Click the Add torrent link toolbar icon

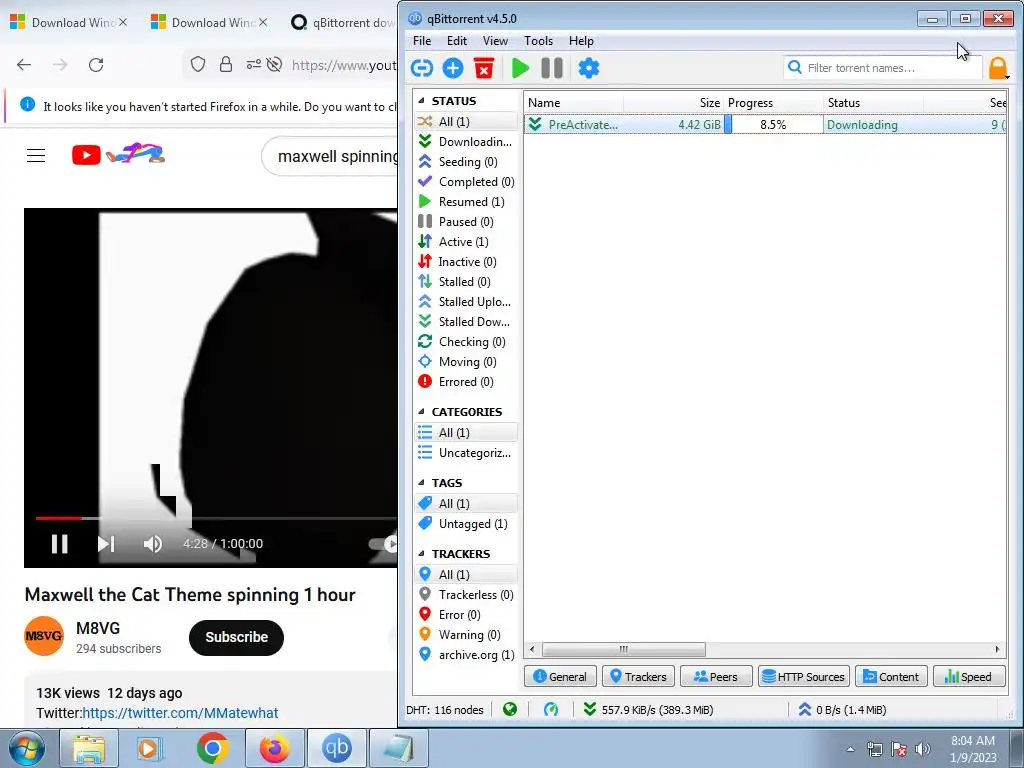422,68
